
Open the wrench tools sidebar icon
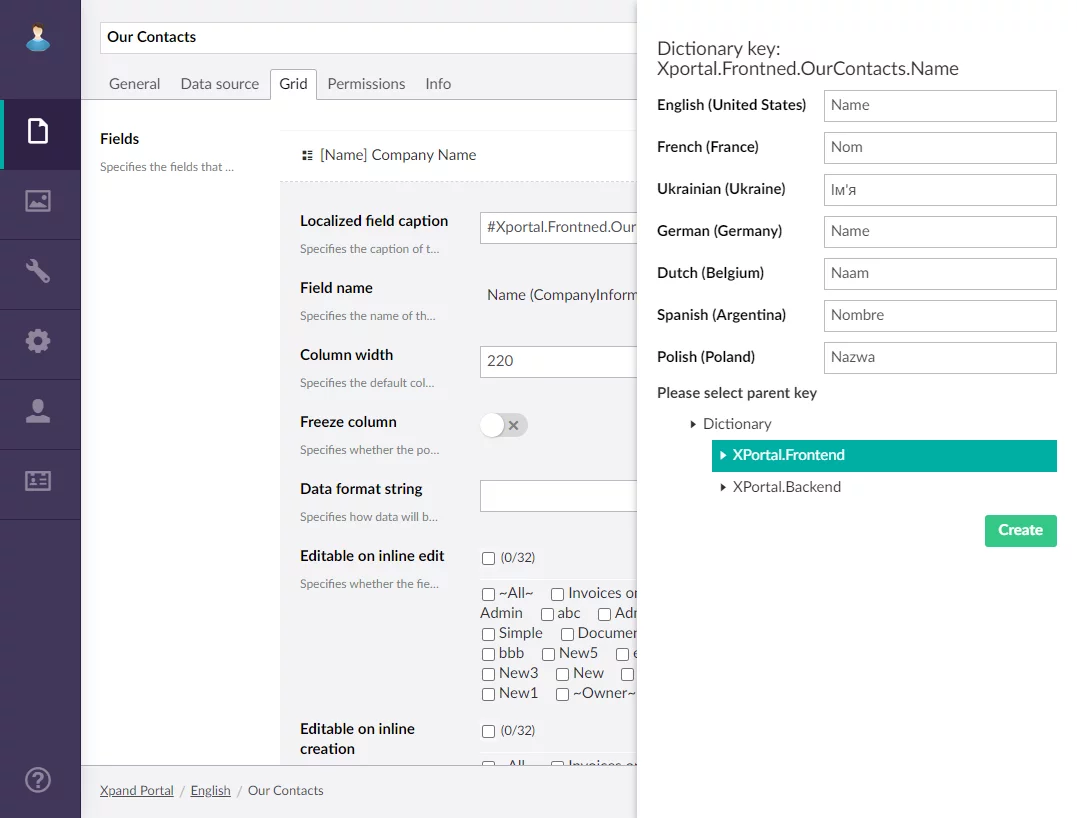click(x=38, y=271)
